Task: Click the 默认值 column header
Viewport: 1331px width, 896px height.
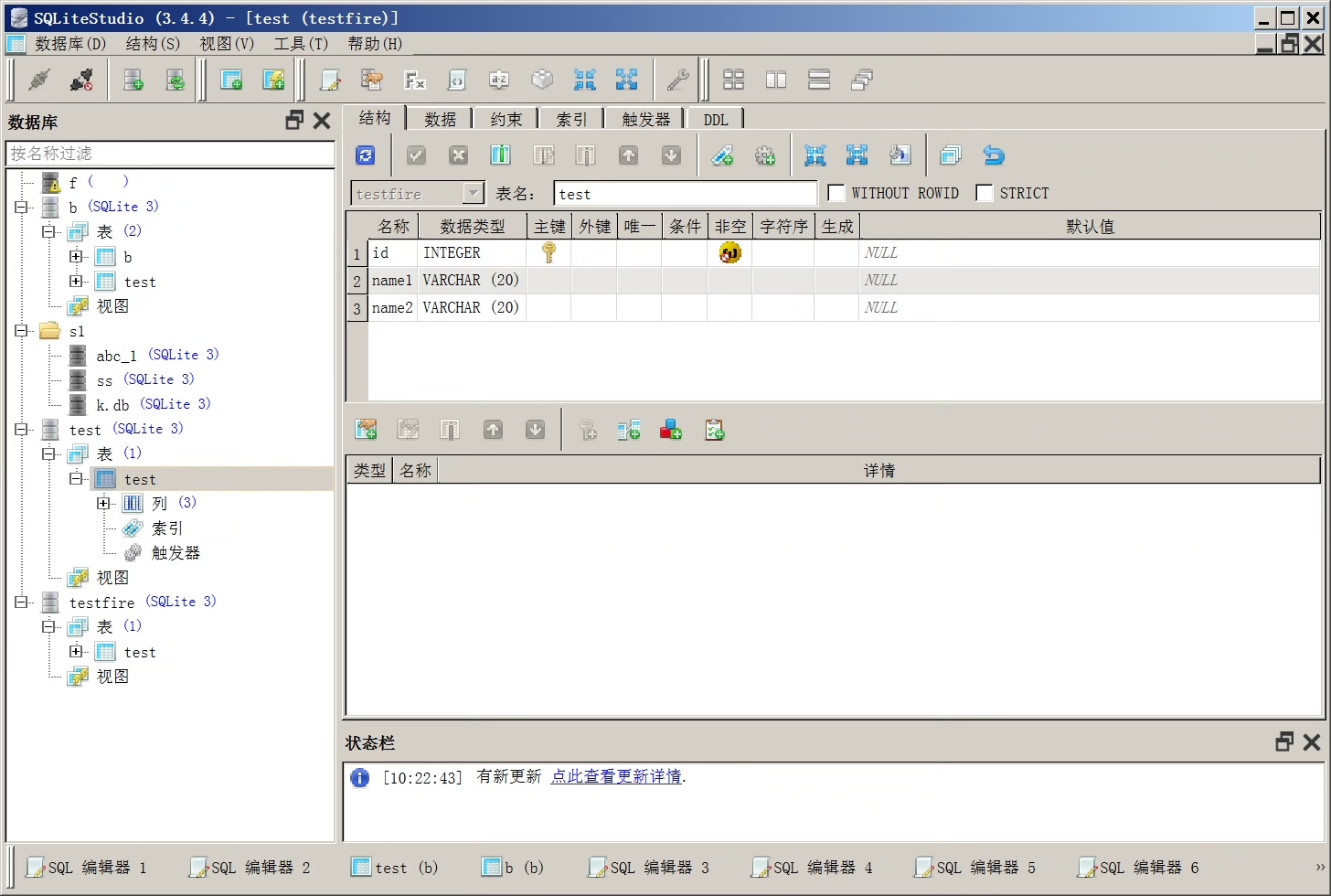Action: (1090, 226)
